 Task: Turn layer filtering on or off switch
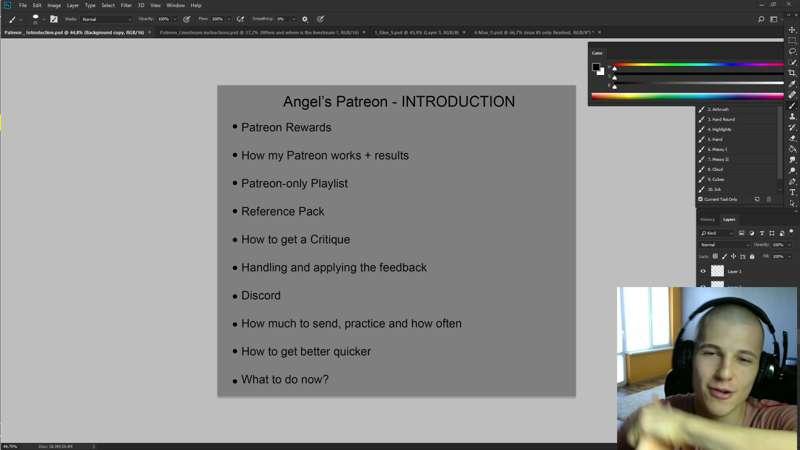coord(791,232)
